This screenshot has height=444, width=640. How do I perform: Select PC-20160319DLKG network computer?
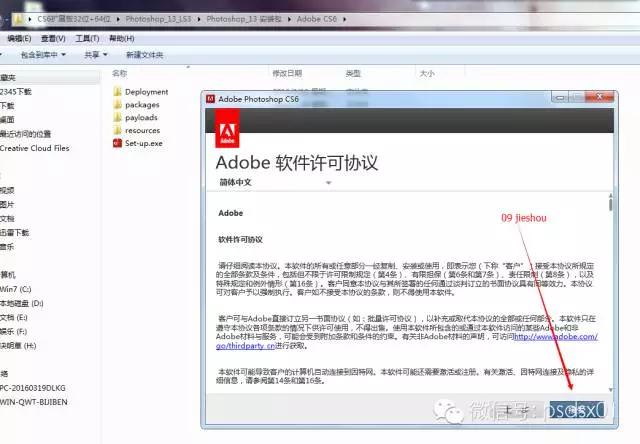coord(33,388)
